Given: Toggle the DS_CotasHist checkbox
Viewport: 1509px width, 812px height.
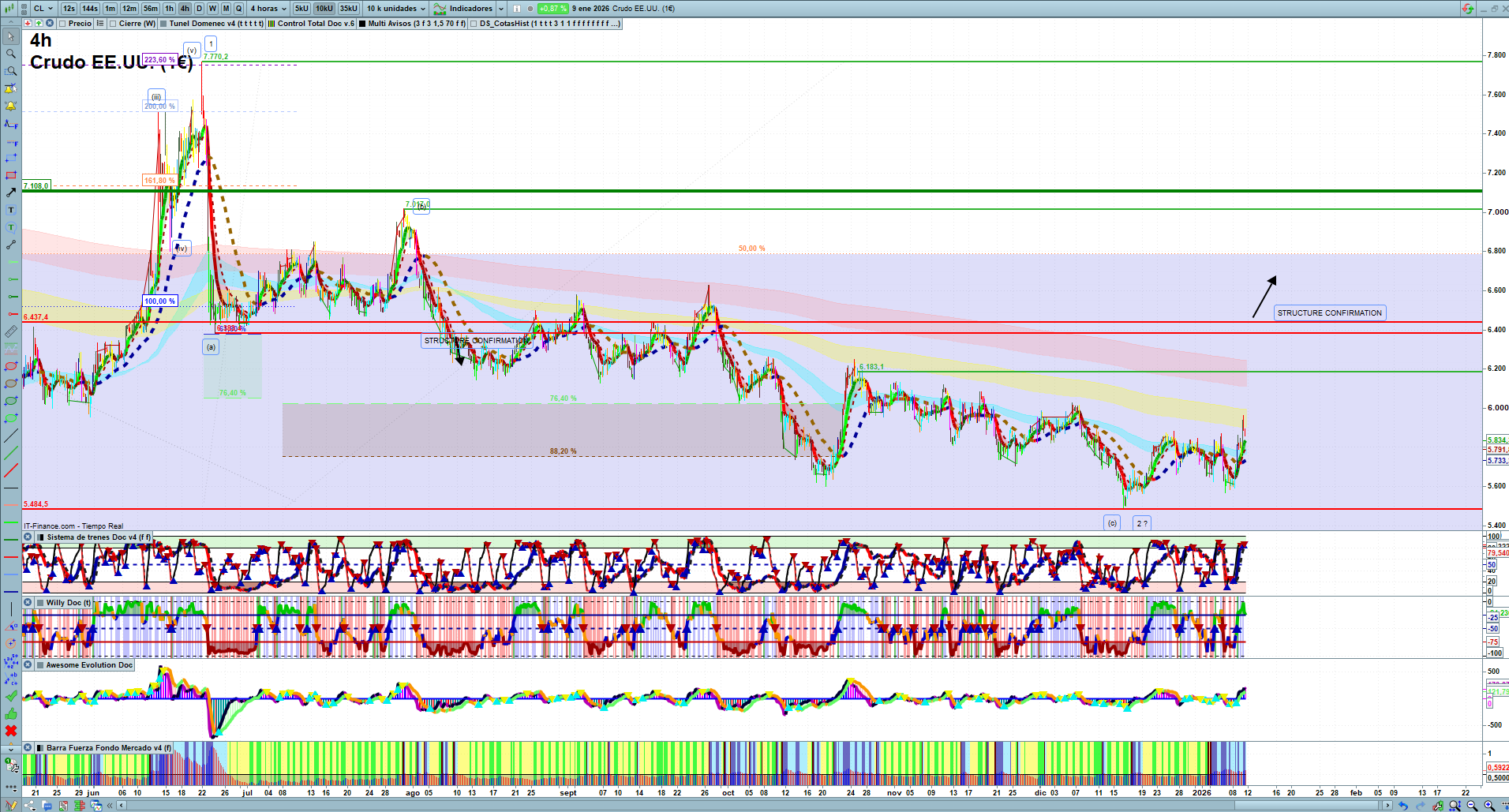Looking at the screenshot, I should 474,24.
